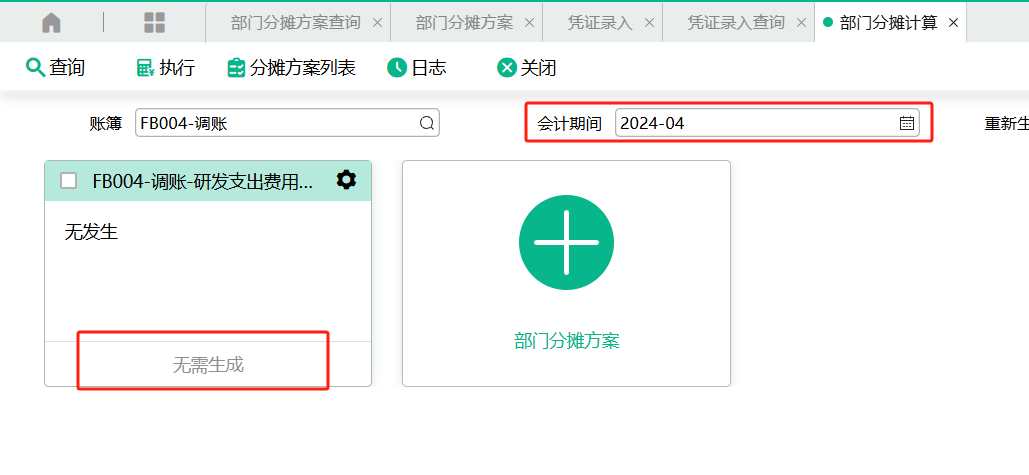Screen dimensions: 1029x475
Task: Switch to 凭证录入查询 tab
Action: [736, 23]
